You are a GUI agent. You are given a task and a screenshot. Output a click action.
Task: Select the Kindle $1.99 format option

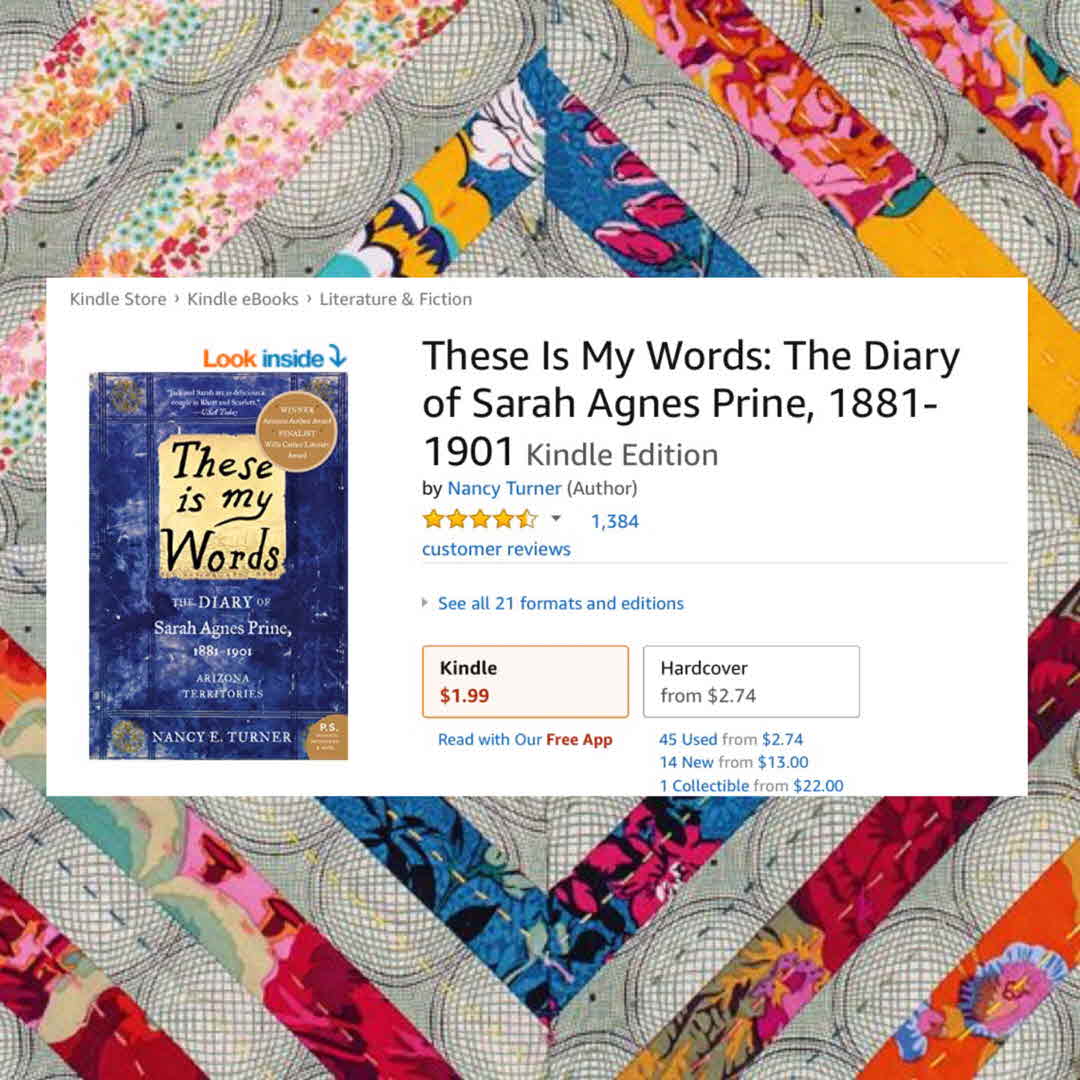(526, 681)
